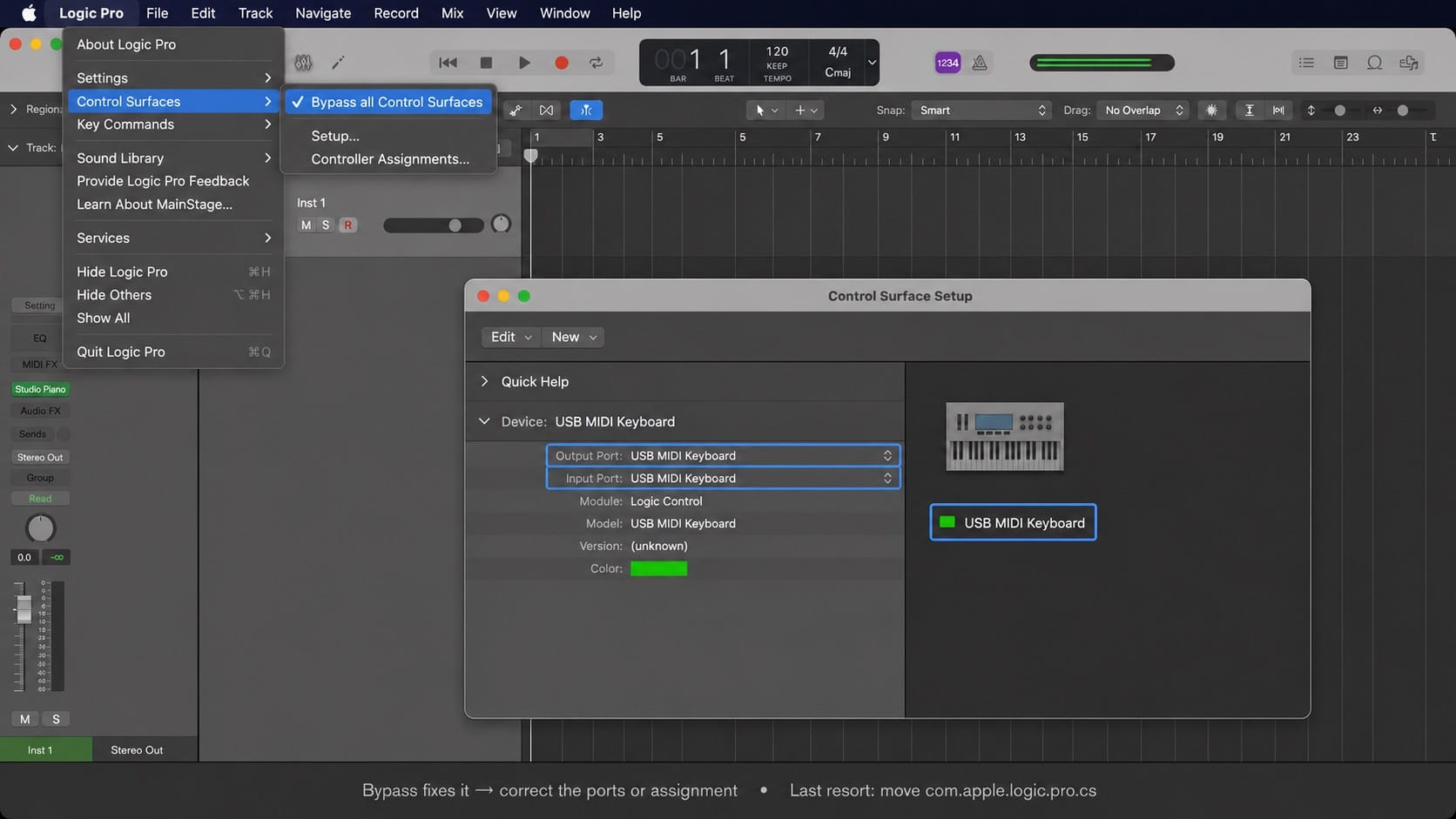This screenshot has width=1456, height=819.
Task: Open Drag No Overlap dropdown
Action: (x=1143, y=111)
